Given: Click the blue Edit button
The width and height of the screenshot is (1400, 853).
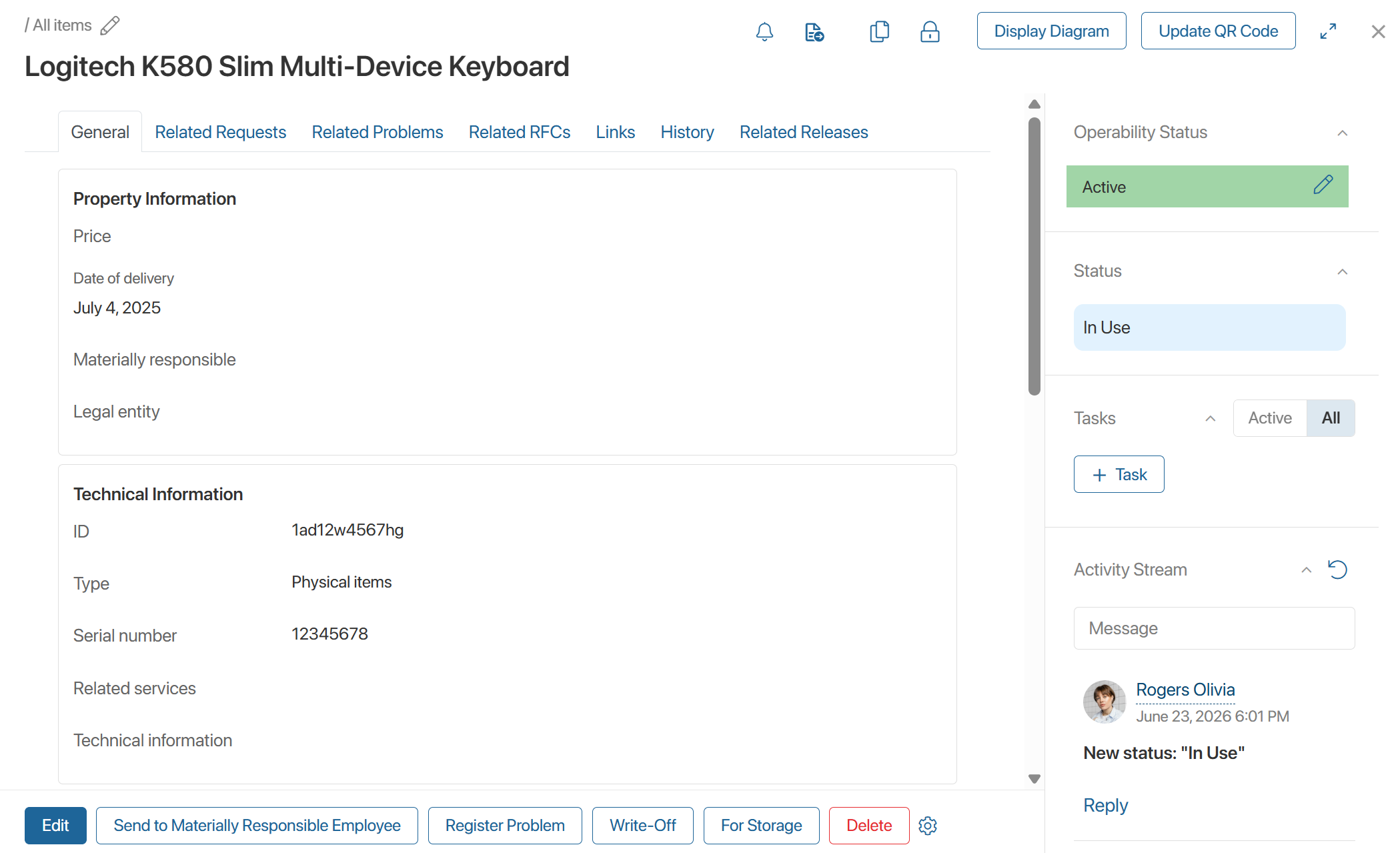Looking at the screenshot, I should point(55,826).
